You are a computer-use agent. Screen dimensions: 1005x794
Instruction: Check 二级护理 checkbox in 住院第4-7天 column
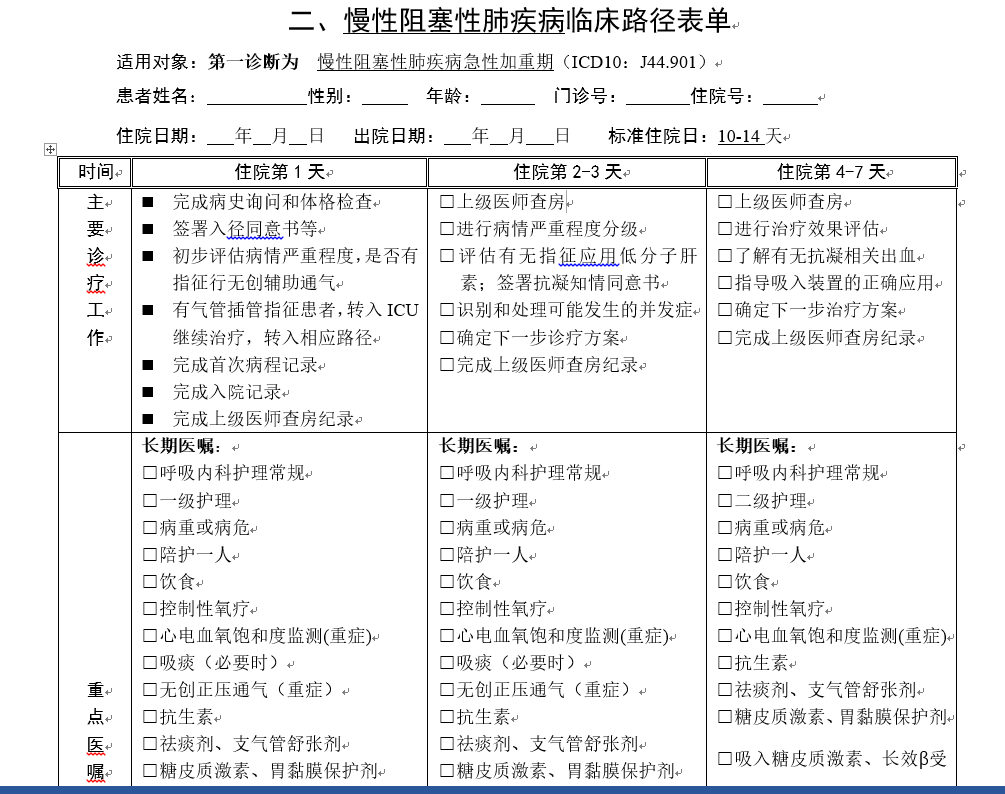coord(725,500)
